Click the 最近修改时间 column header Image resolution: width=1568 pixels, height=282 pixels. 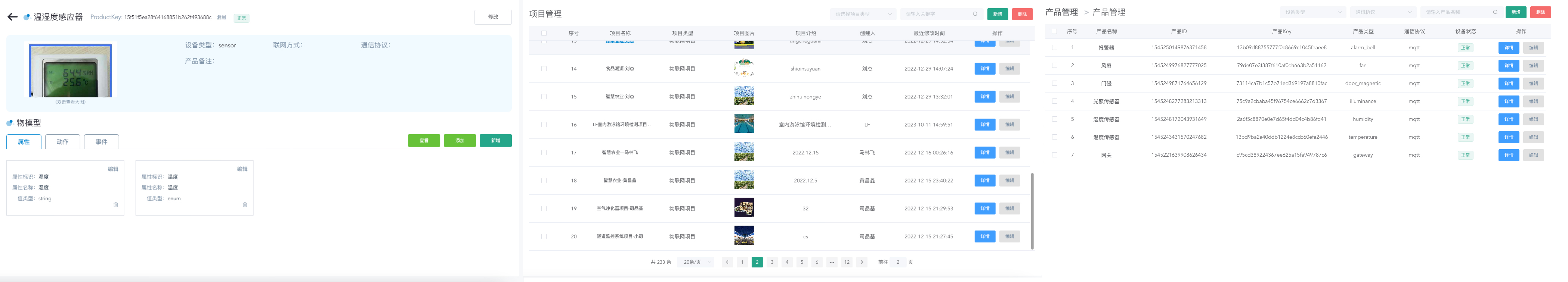[929, 34]
